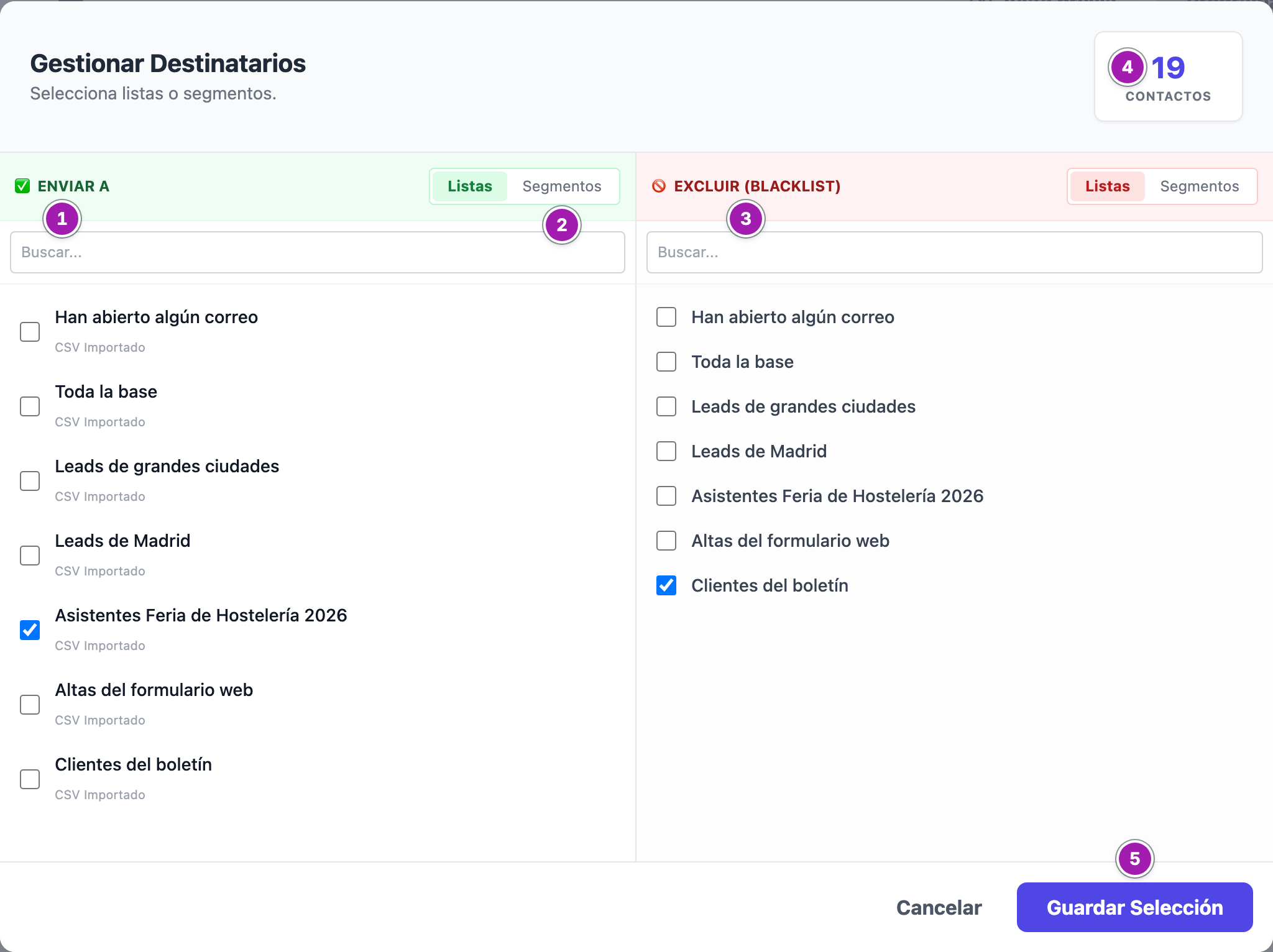Check 'Han abierto algún correo' in Enviar A list

(x=30, y=332)
